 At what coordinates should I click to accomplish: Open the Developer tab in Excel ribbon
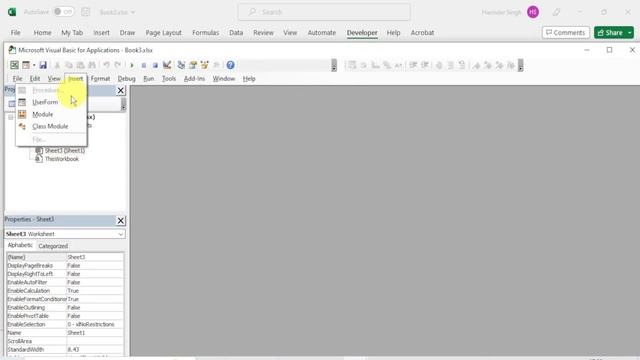362,33
